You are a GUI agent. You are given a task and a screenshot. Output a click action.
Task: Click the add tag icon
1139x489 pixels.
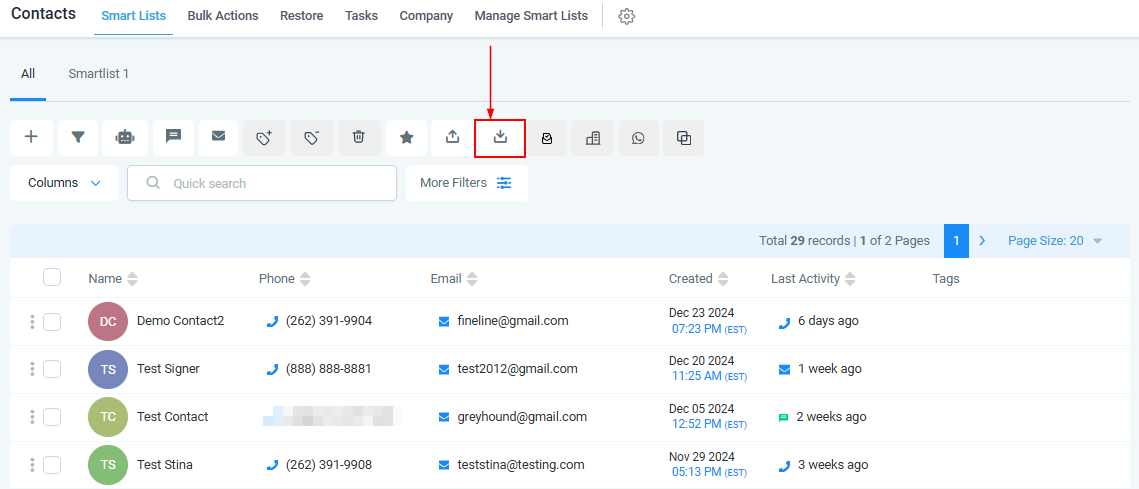coord(264,137)
